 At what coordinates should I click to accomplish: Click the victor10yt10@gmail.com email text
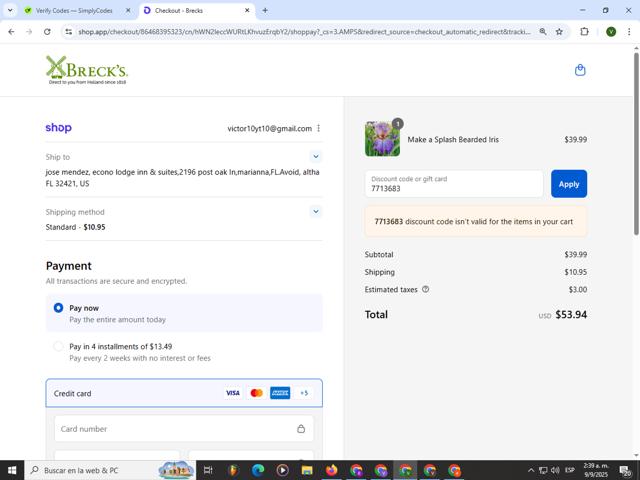[269, 129]
